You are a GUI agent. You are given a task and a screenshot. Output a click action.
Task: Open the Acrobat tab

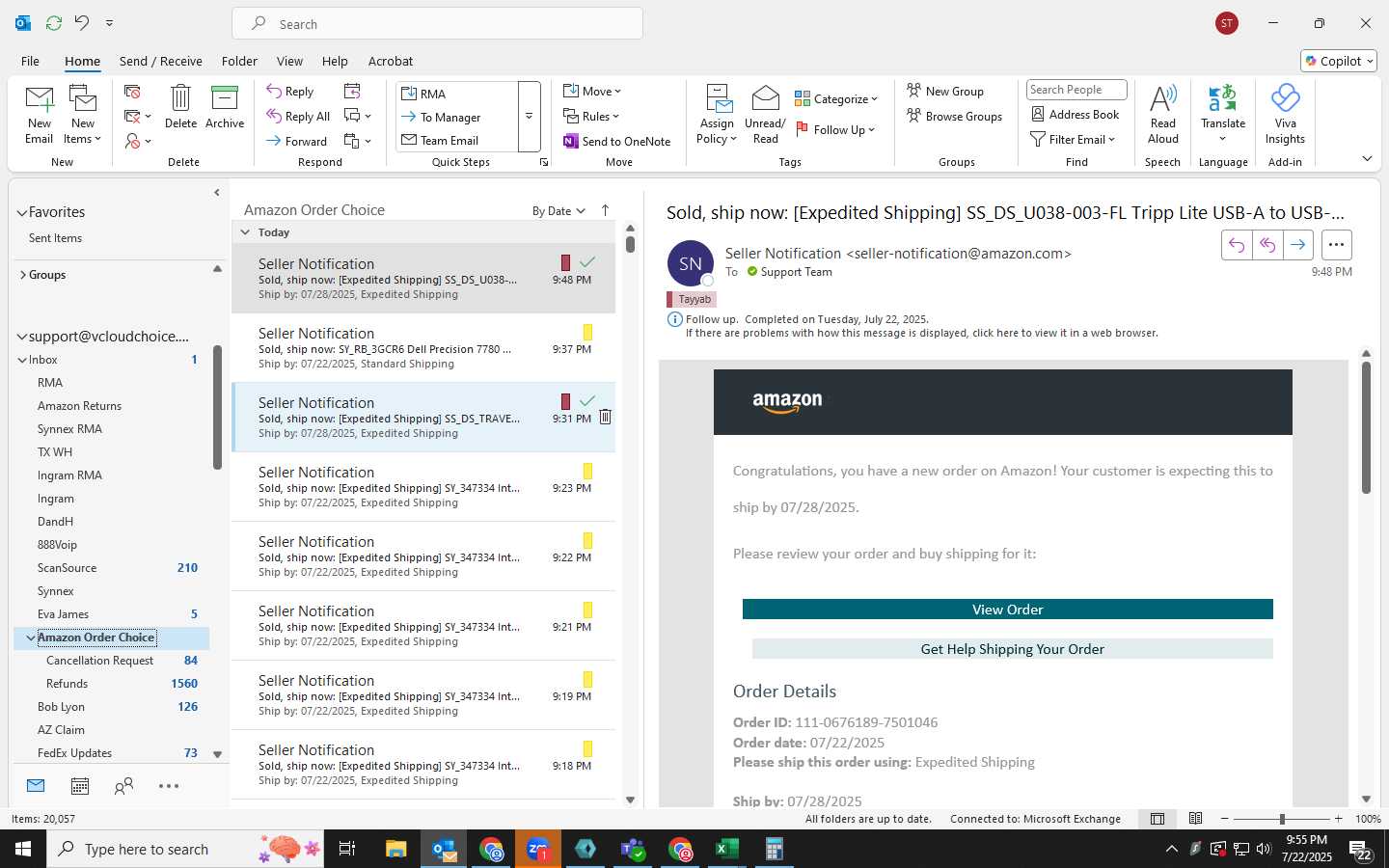click(391, 61)
